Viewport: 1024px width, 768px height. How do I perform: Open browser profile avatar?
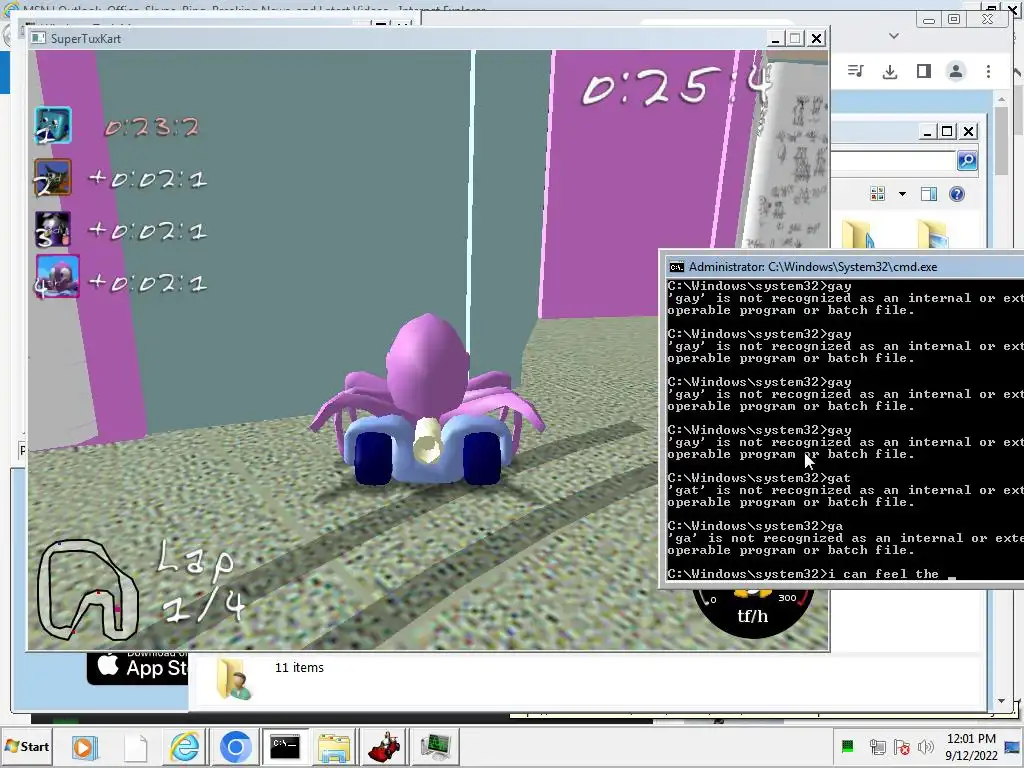point(955,71)
